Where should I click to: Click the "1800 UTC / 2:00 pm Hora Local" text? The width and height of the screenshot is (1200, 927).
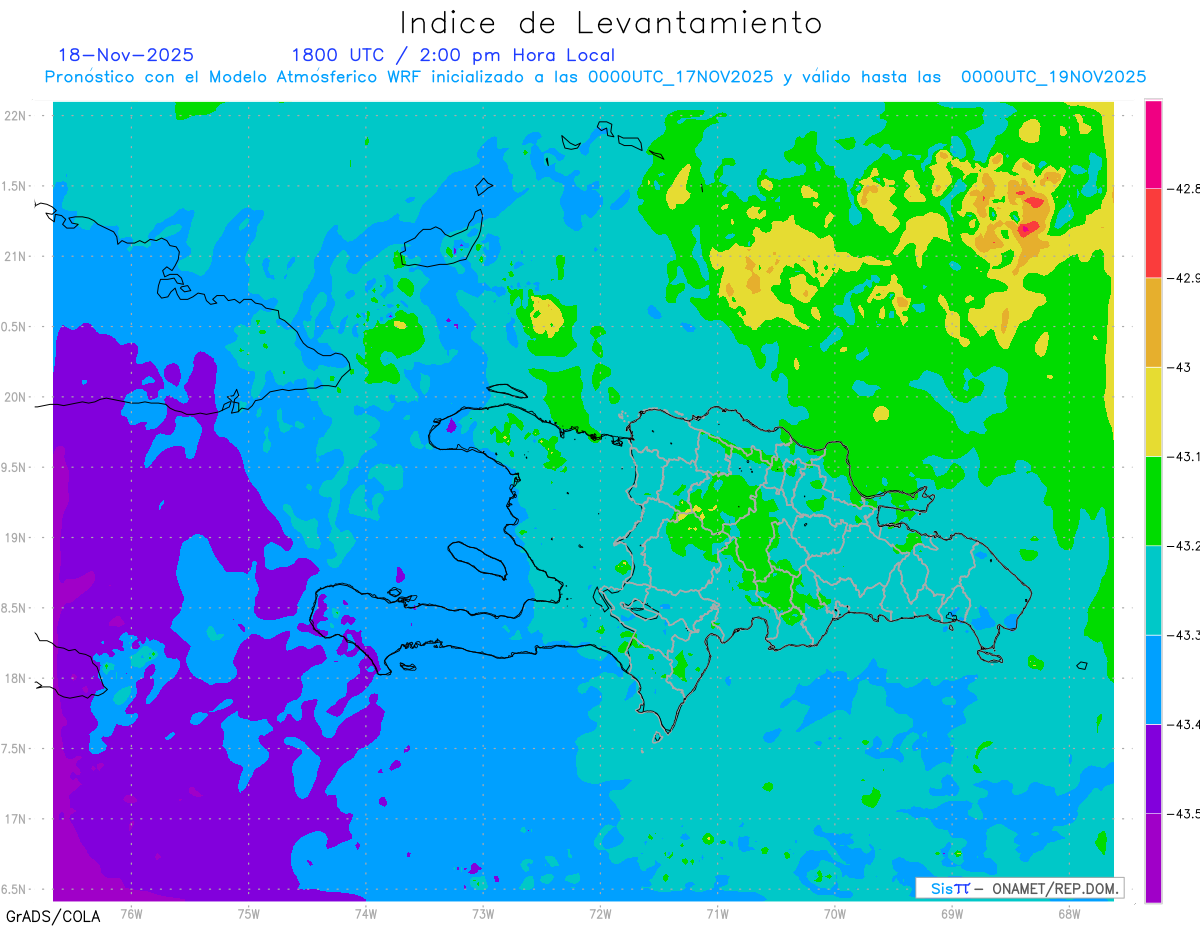[x=453, y=55]
